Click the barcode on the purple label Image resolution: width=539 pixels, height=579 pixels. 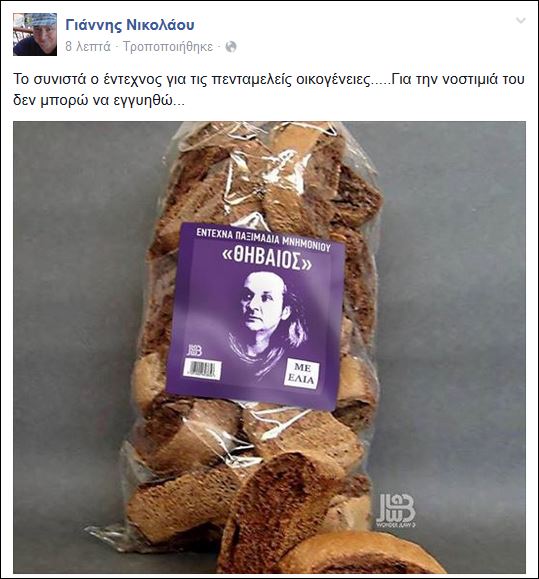pyautogui.click(x=202, y=369)
